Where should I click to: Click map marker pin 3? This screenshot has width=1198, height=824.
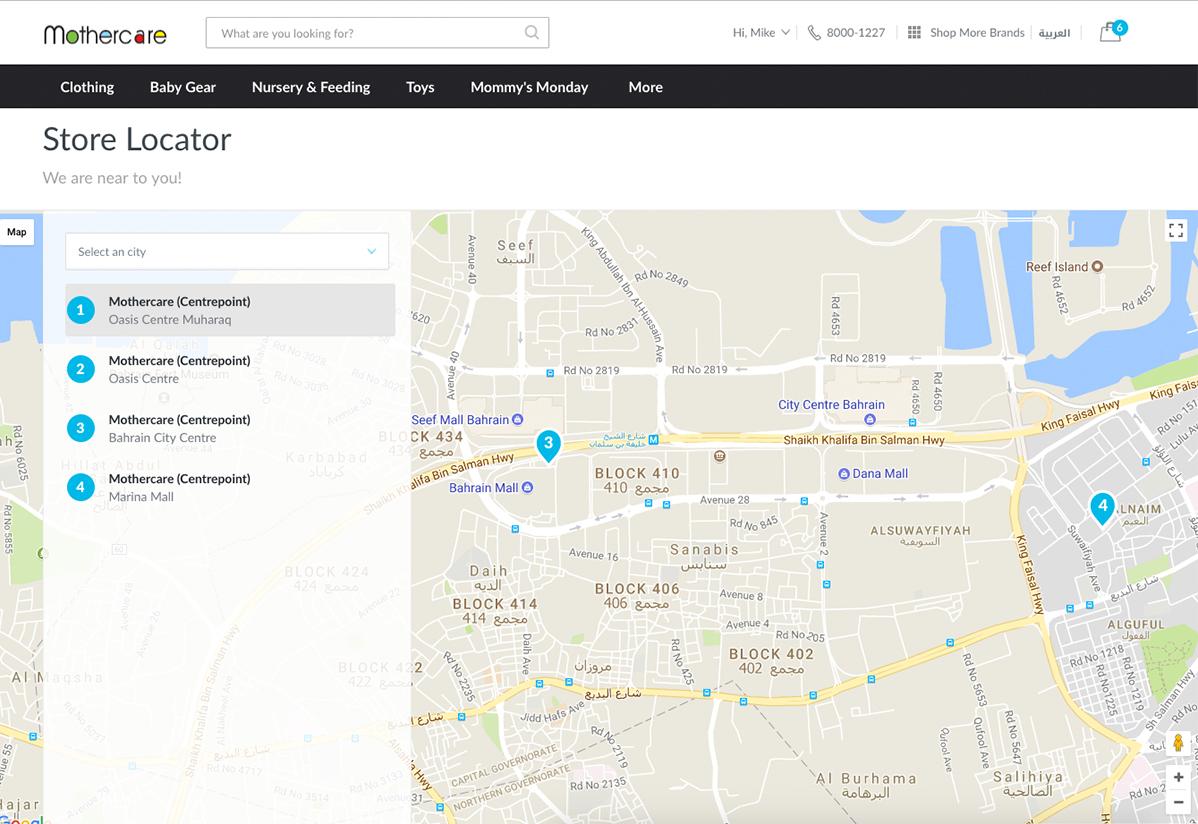549,446
